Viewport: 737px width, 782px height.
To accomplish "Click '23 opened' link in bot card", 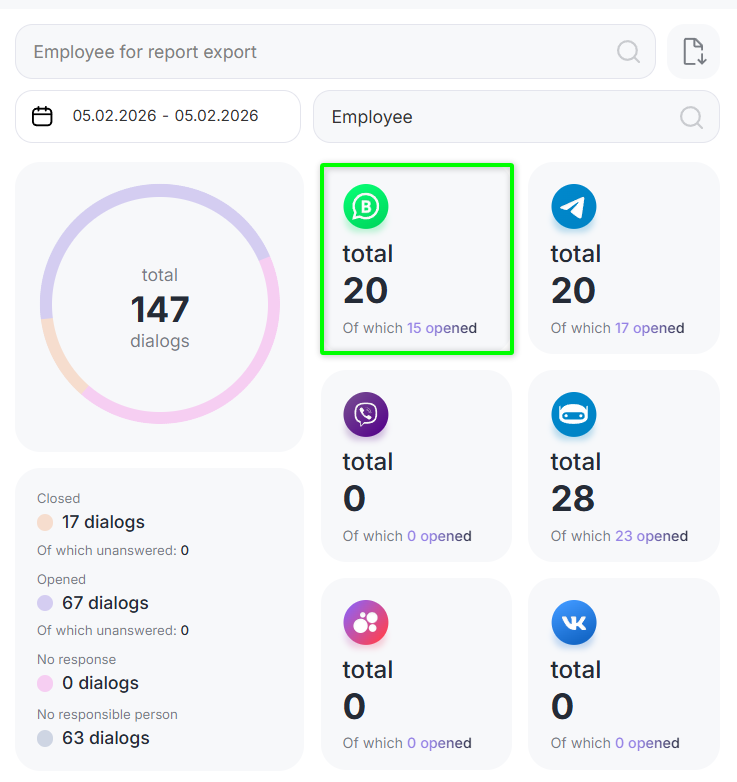I will tap(651, 536).
